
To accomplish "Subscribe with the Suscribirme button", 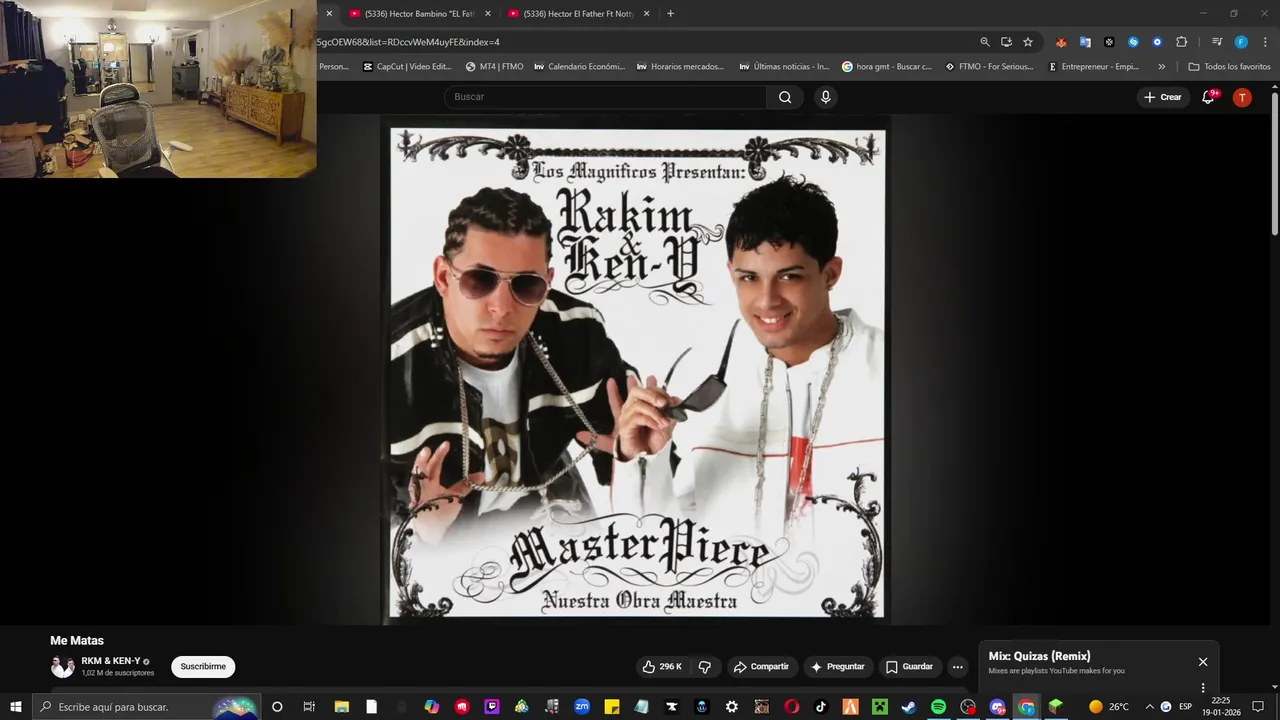I will [x=203, y=667].
